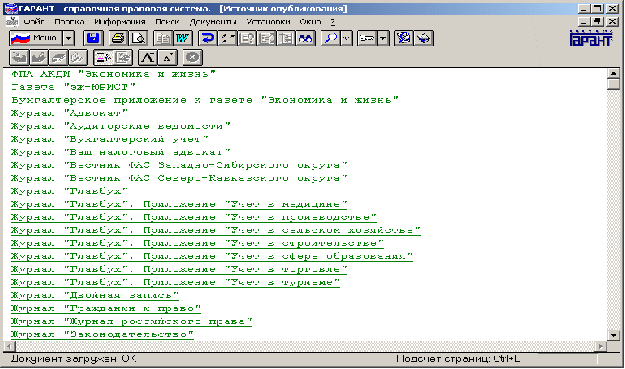Image resolution: width=625 pixels, height=369 pixels.
Task: Open the dropdown arrow beside the ruler icon
Action: pyautogui.click(x=383, y=38)
